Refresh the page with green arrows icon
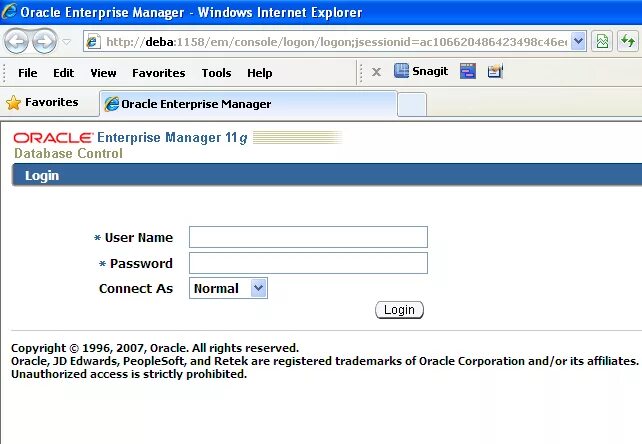The height and width of the screenshot is (444, 642). (x=628, y=41)
